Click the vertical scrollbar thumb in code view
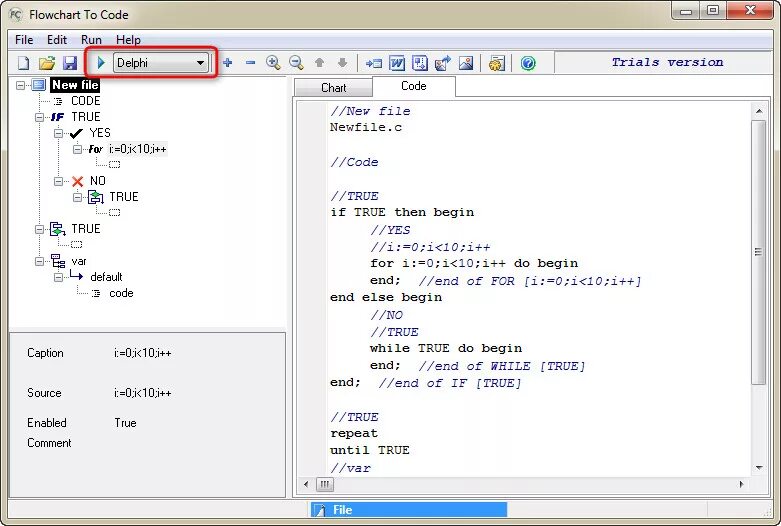 759,252
